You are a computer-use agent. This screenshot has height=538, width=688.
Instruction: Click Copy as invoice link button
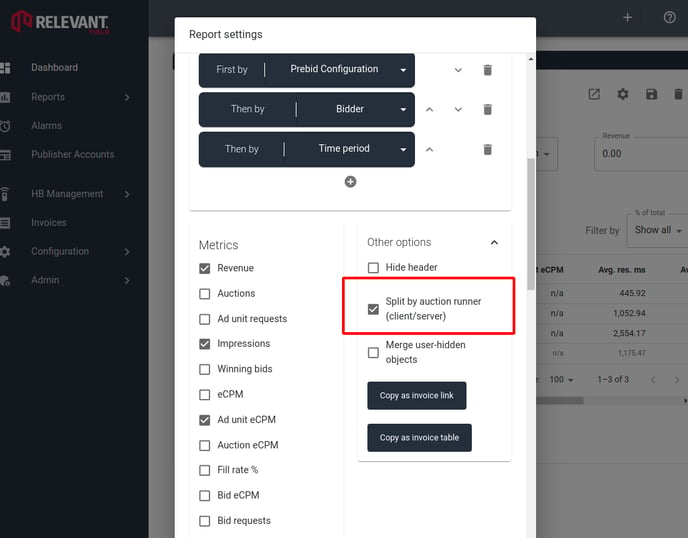(x=416, y=395)
